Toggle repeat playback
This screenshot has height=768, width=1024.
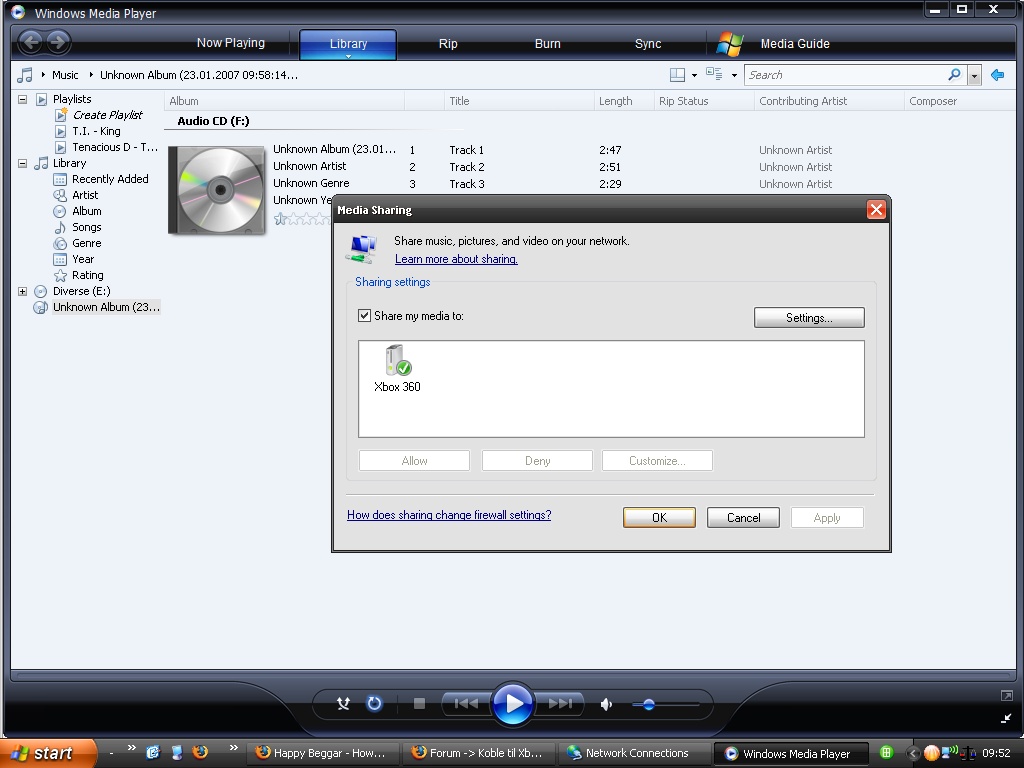coord(374,703)
